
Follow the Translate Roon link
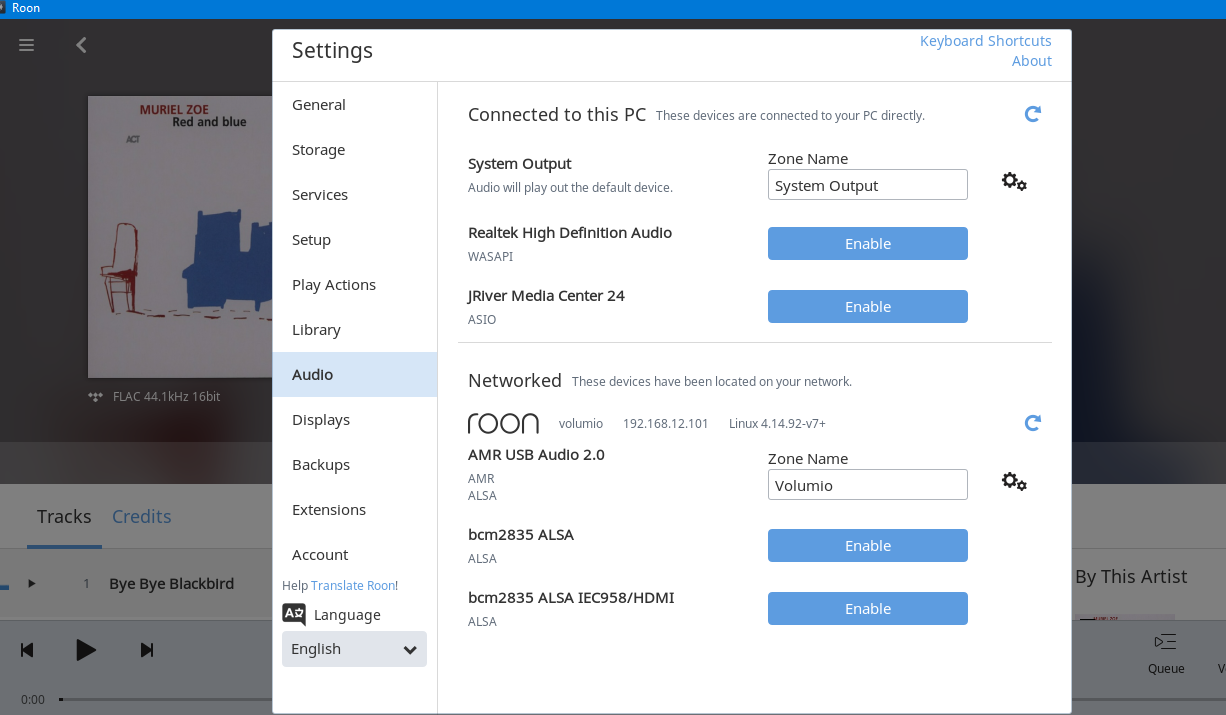coord(353,586)
